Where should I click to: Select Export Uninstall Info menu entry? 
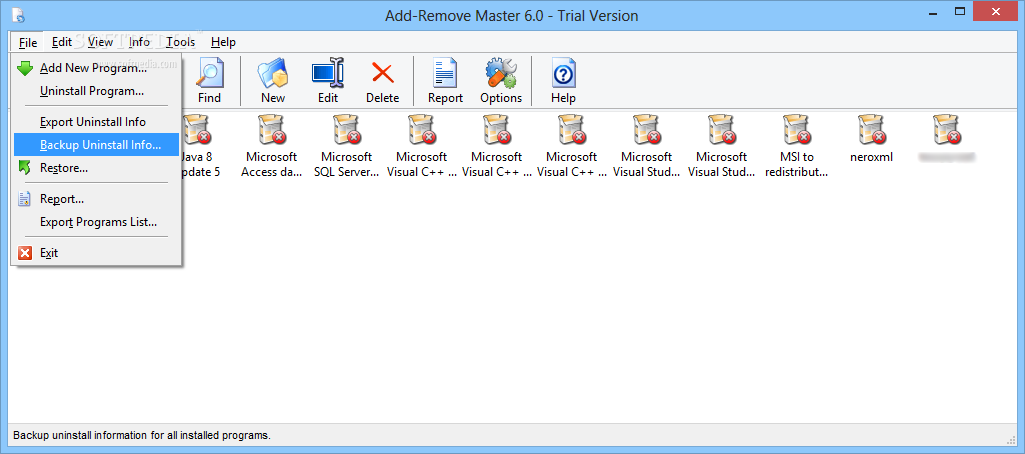point(95,122)
